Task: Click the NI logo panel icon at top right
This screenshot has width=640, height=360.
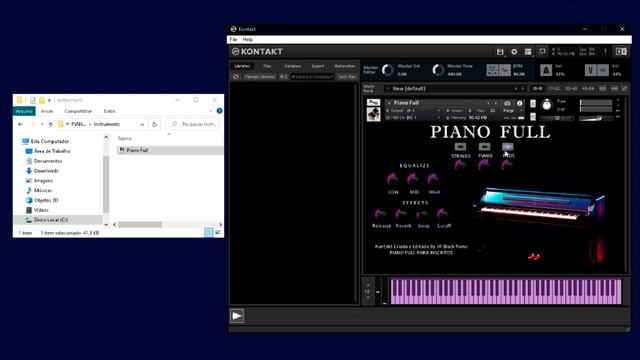Action: click(x=621, y=52)
